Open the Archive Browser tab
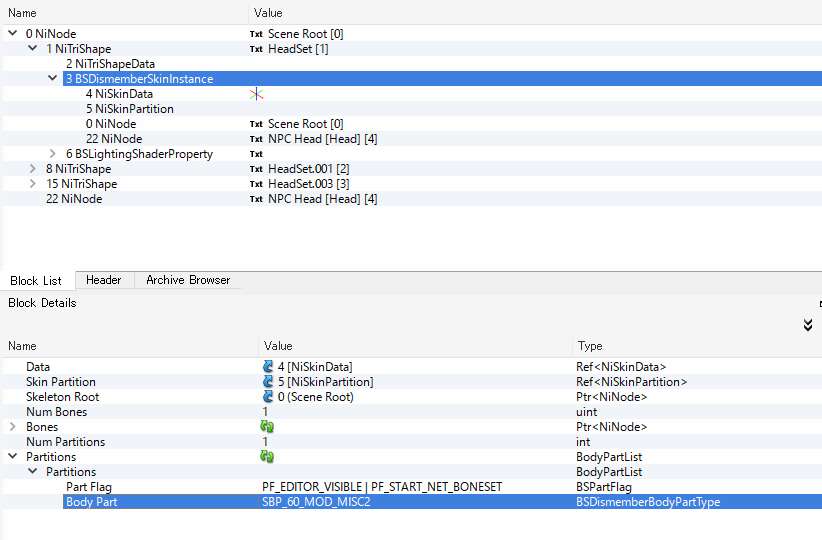The image size is (822, 540). coord(188,280)
